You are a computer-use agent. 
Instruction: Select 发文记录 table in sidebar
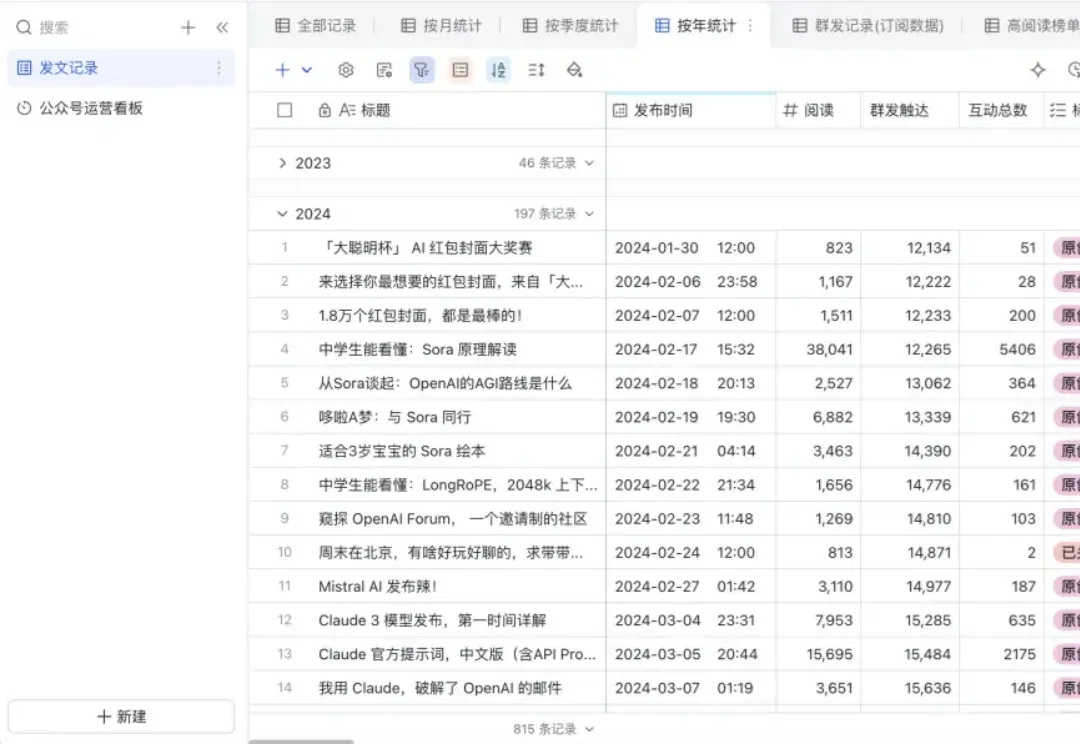point(121,68)
